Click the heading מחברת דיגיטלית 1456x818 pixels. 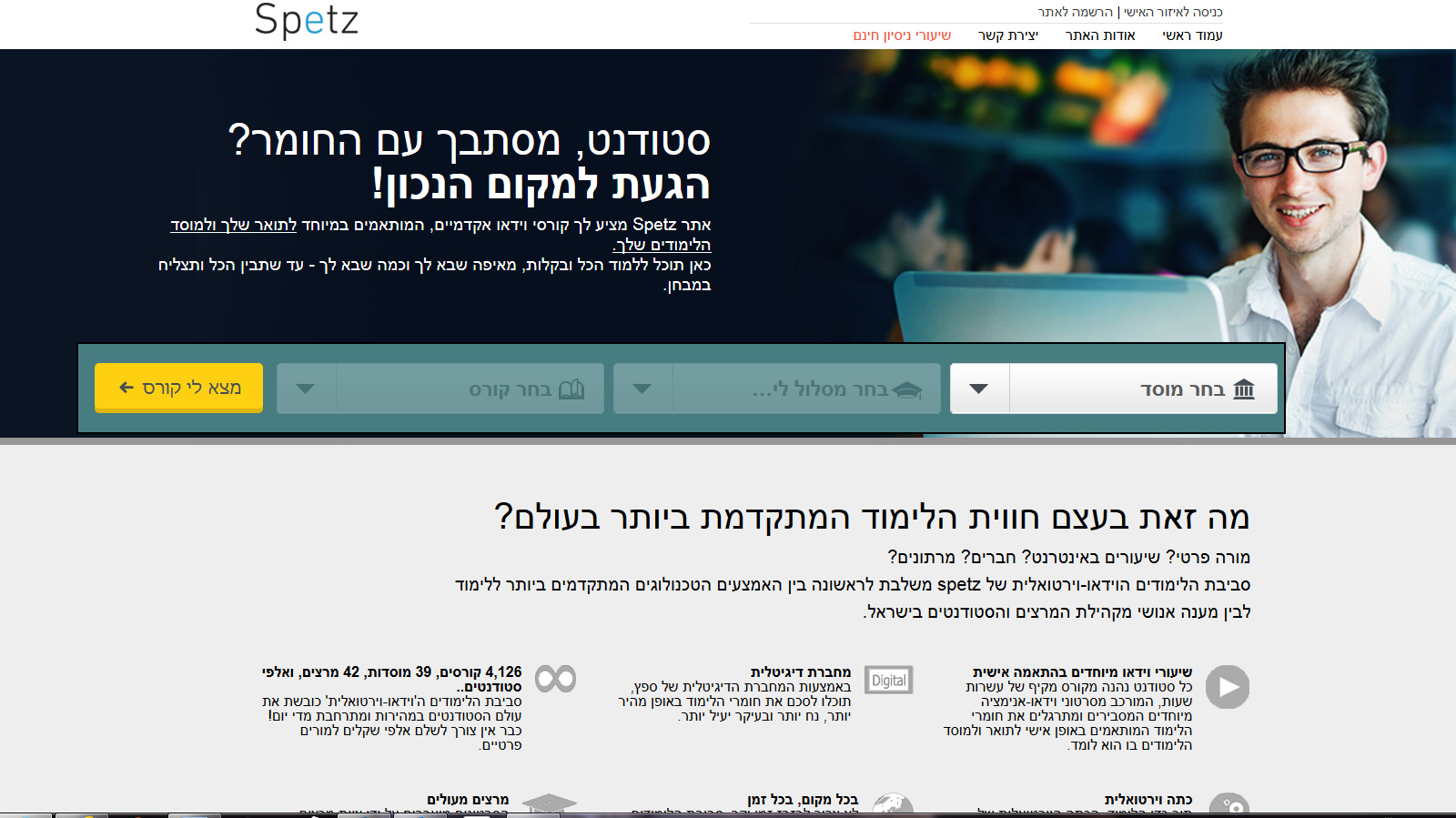pos(801,672)
